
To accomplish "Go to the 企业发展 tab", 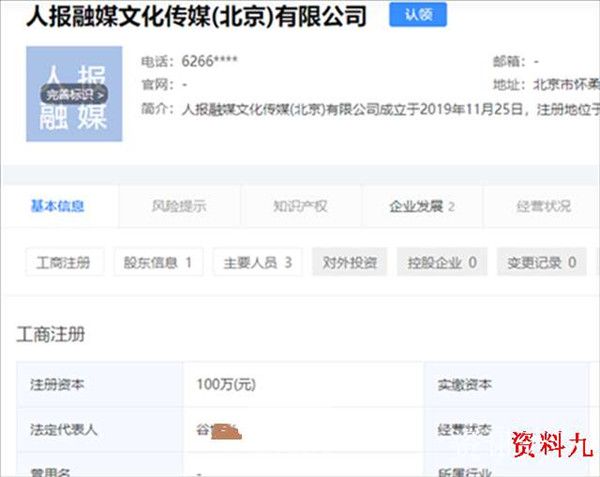I will pyautogui.click(x=422, y=207).
